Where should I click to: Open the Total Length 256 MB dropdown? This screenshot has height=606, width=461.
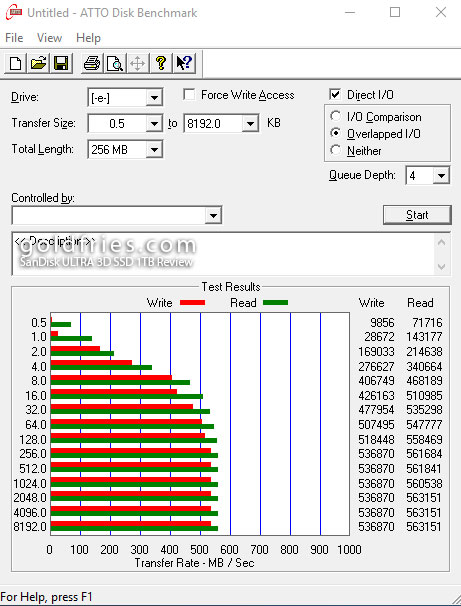[x=154, y=150]
